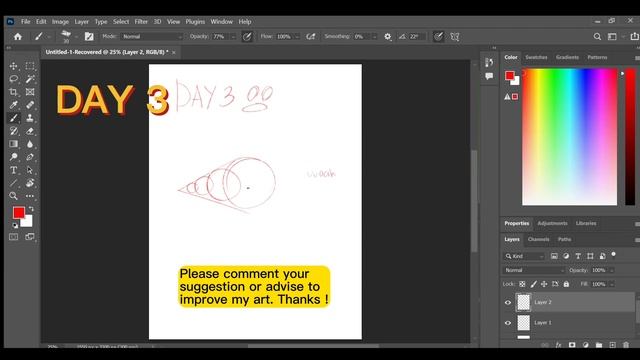Expand the layer Fill dropdown

click(x=612, y=284)
